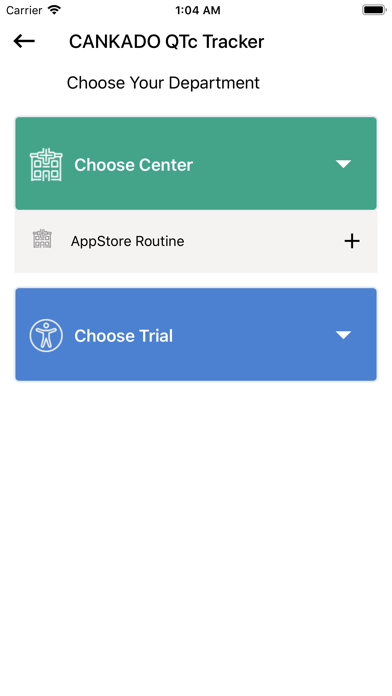Click the Choose Trial label text

123,336
